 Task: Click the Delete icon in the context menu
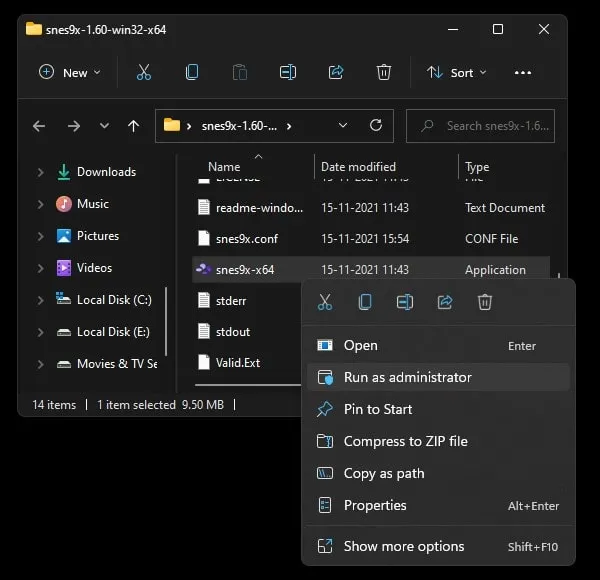485,302
